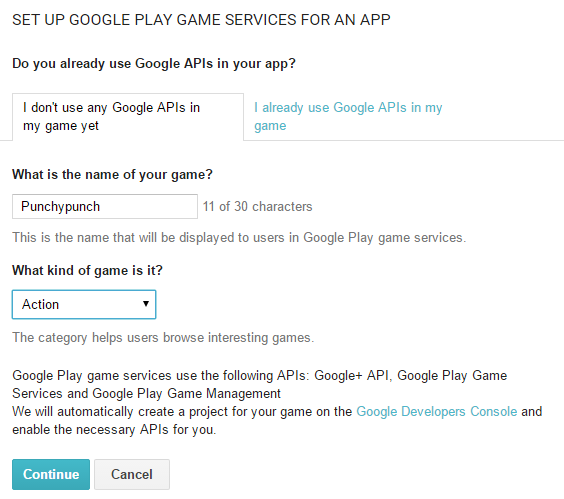Open the Action game category dropdown
564x499 pixels.
[x=84, y=304]
